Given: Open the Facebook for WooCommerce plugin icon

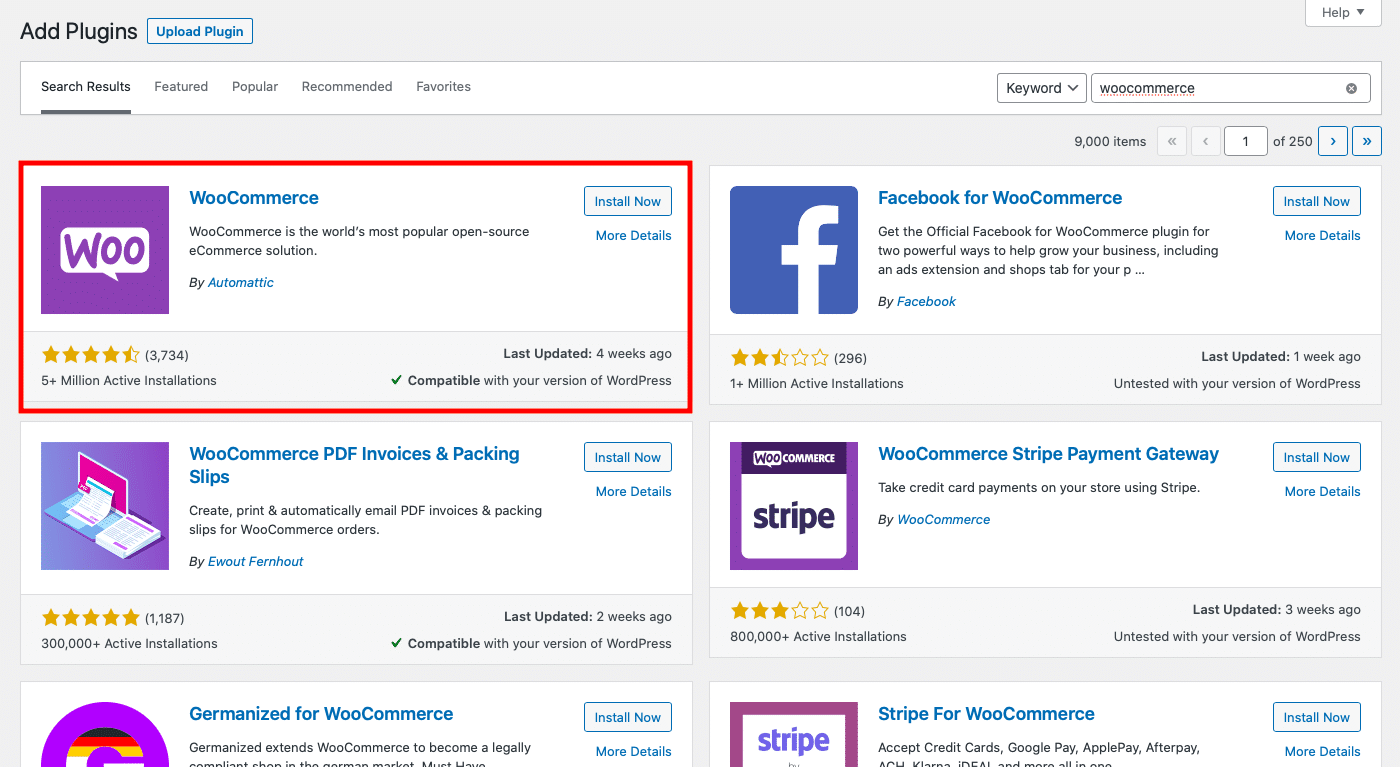Looking at the screenshot, I should (794, 250).
